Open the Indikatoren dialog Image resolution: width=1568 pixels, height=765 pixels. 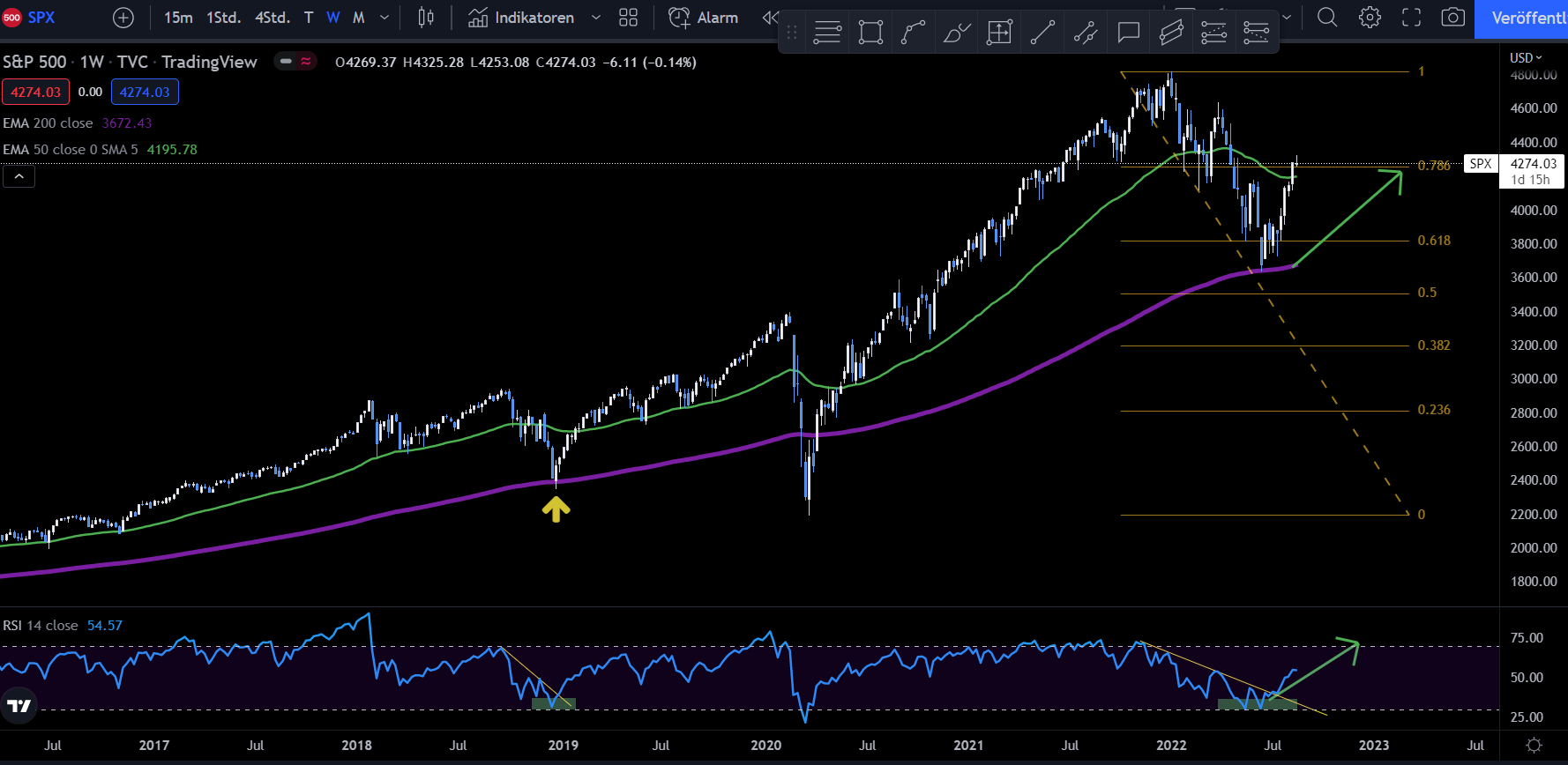pos(521,18)
